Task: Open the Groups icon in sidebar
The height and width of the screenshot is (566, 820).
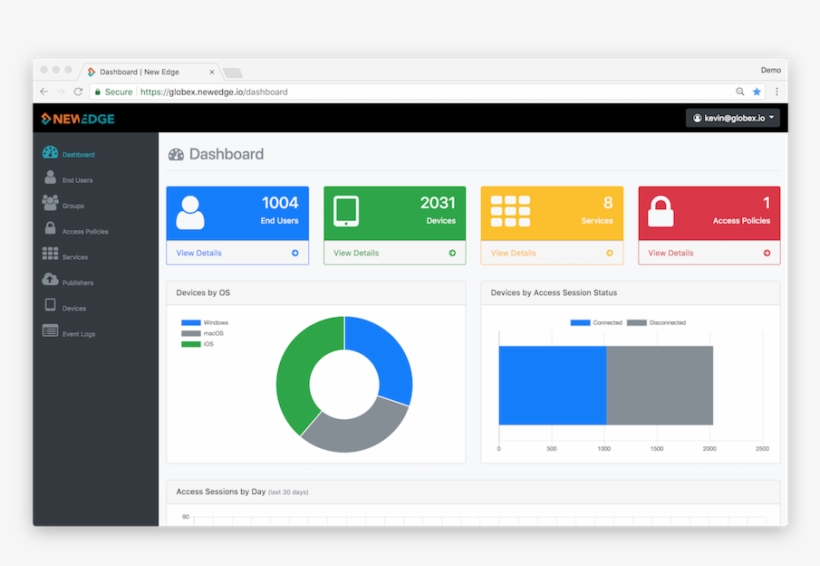Action: click(x=50, y=203)
